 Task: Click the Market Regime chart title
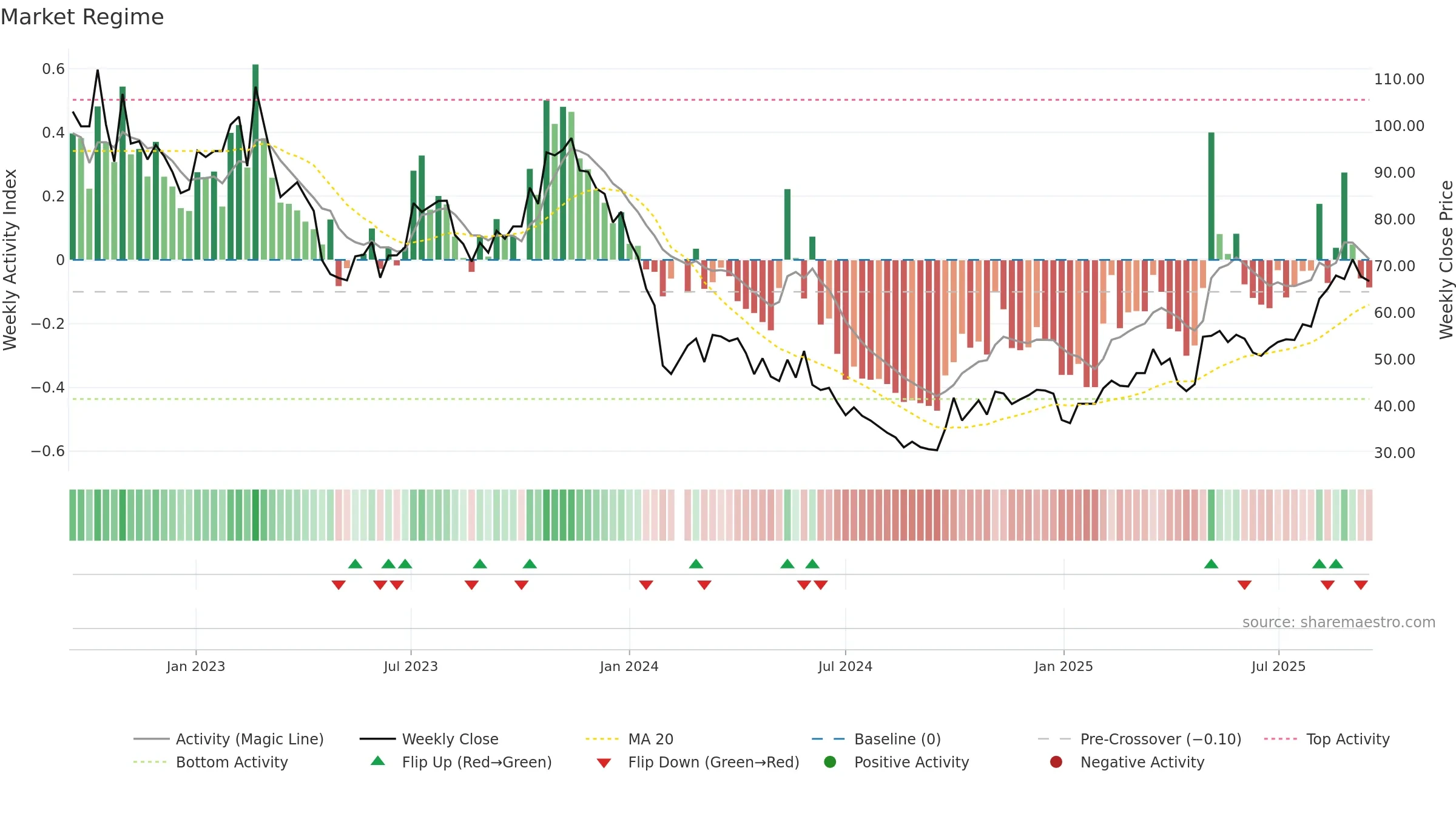[82, 17]
